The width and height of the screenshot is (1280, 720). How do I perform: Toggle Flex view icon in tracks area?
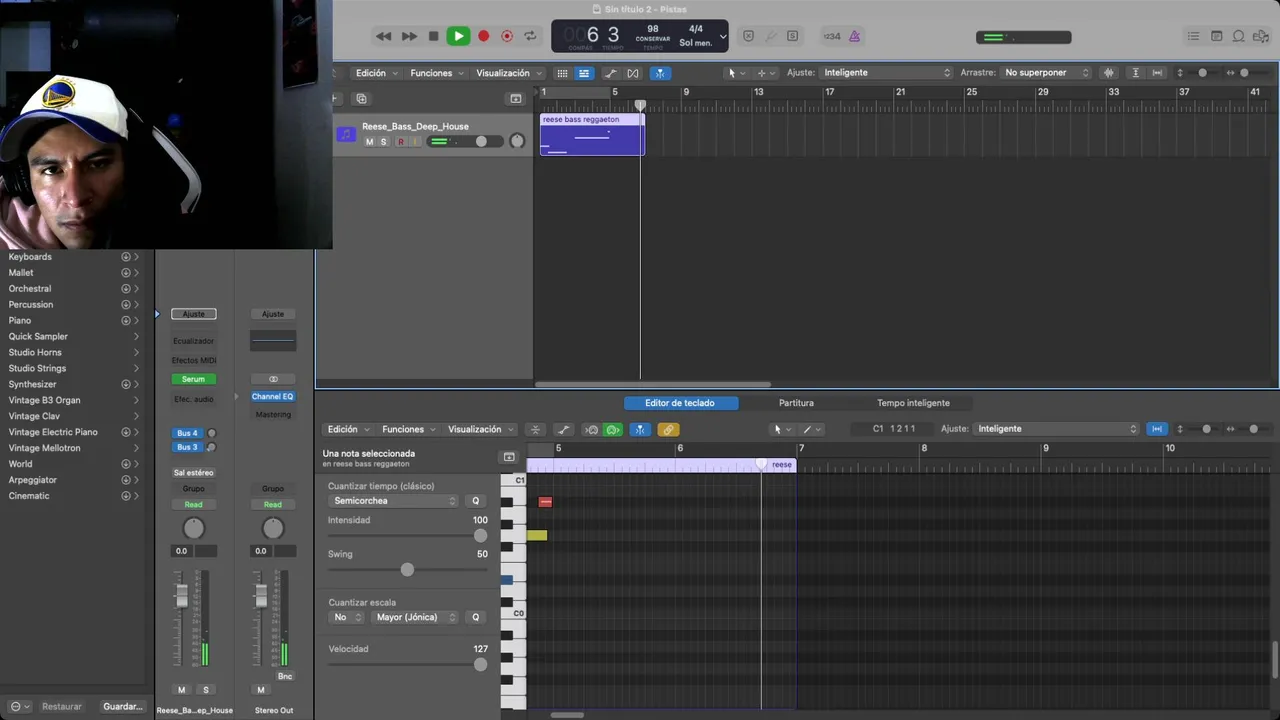633,73
